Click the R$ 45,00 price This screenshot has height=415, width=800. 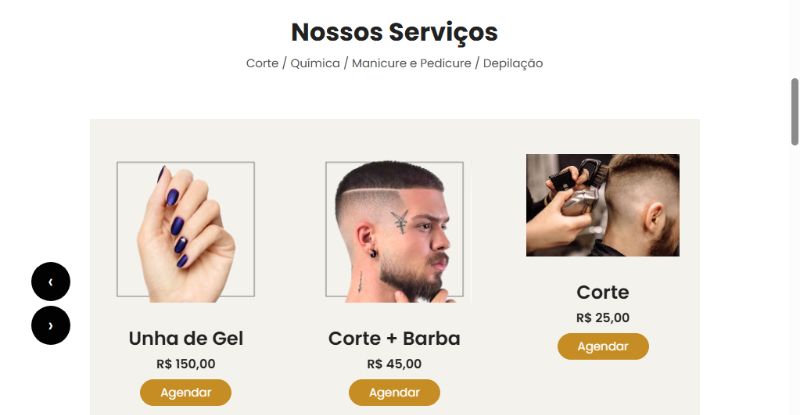[x=394, y=364]
